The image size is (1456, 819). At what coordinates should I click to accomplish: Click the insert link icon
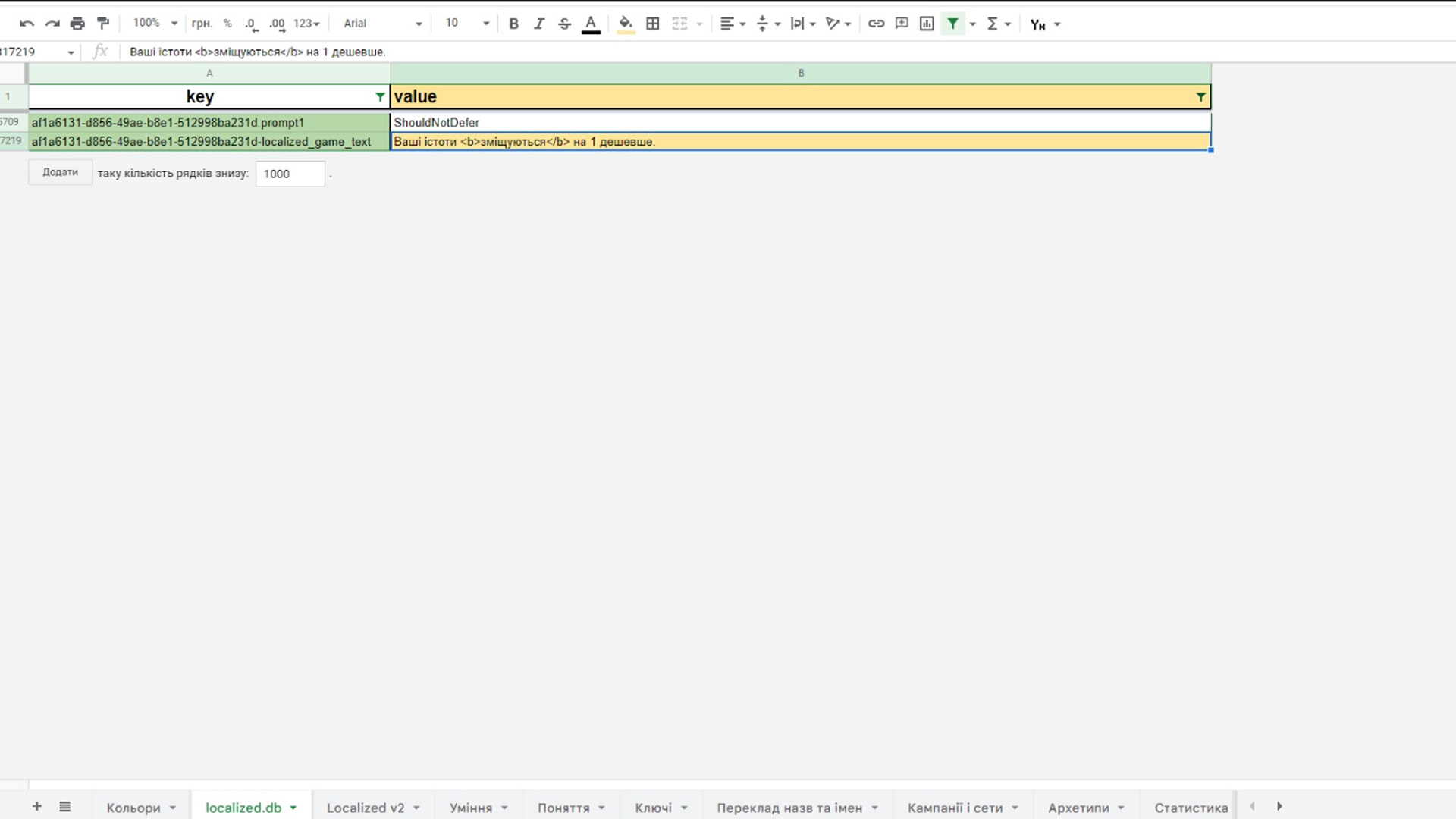coord(876,24)
